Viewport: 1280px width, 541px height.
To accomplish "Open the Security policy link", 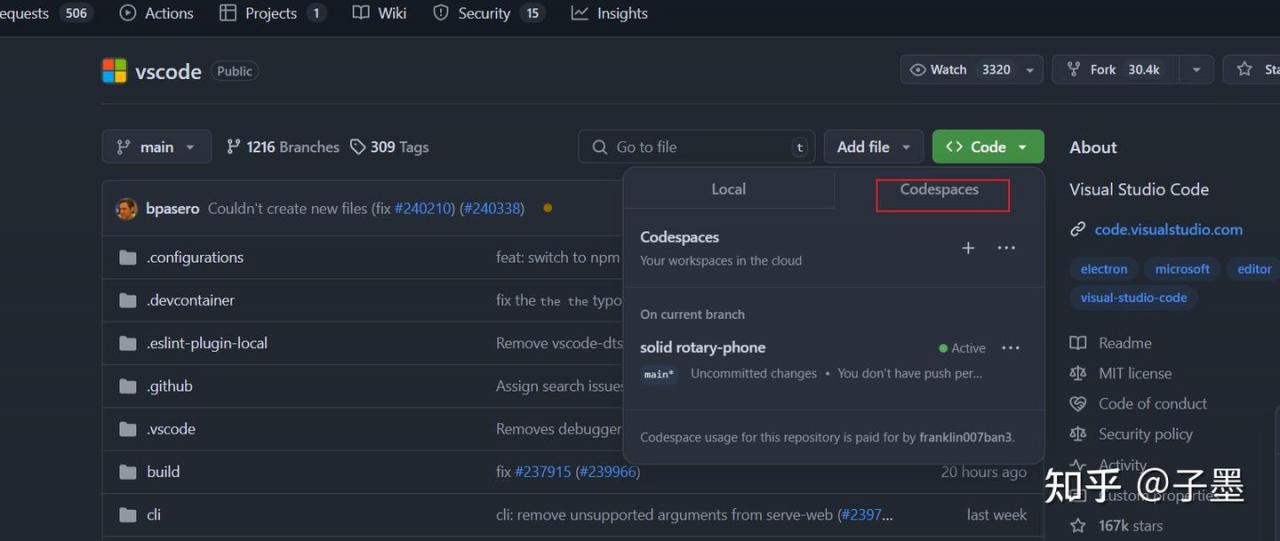I will point(1145,434).
